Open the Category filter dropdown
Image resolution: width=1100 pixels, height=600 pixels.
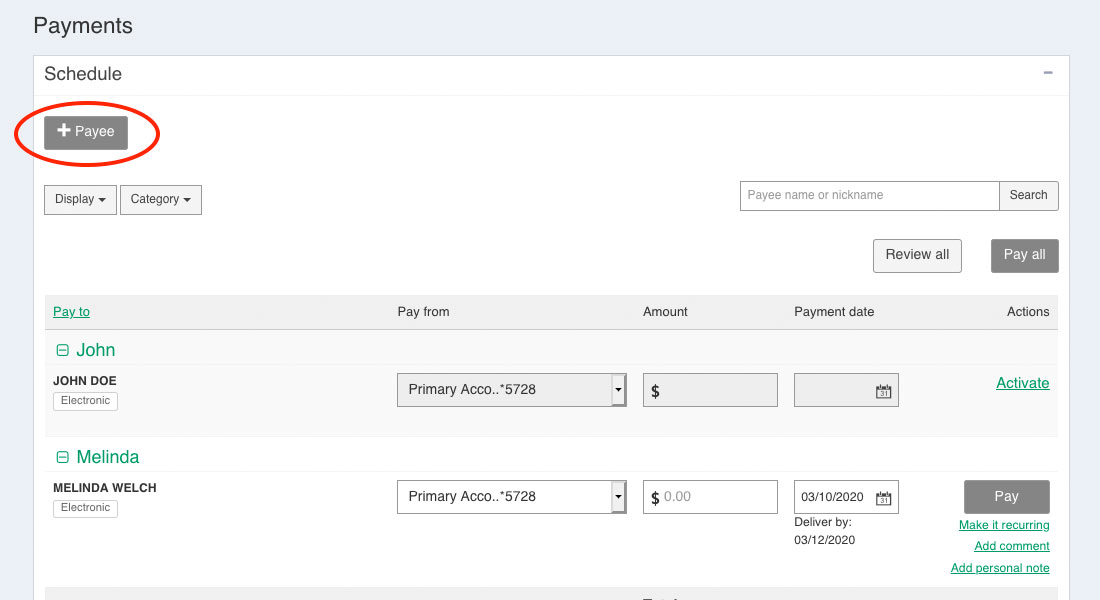coord(160,199)
